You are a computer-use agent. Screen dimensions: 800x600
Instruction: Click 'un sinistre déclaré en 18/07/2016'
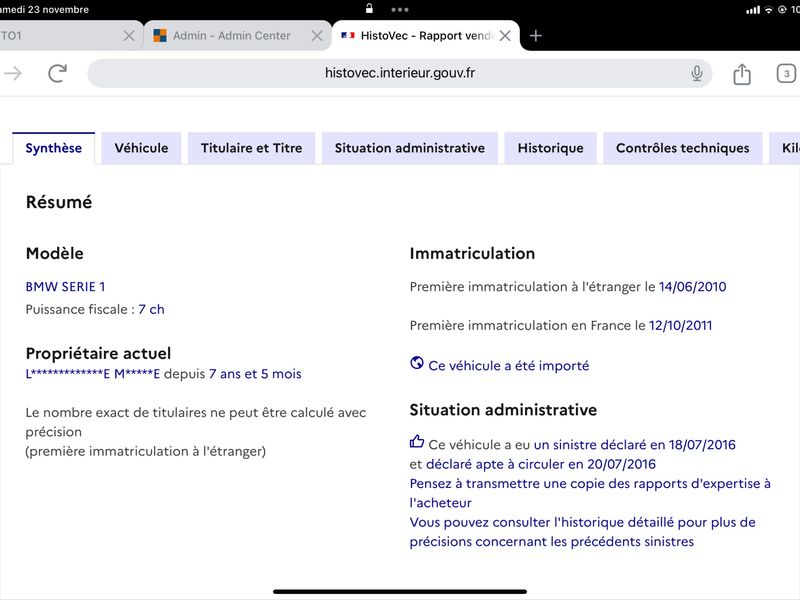[635, 445]
